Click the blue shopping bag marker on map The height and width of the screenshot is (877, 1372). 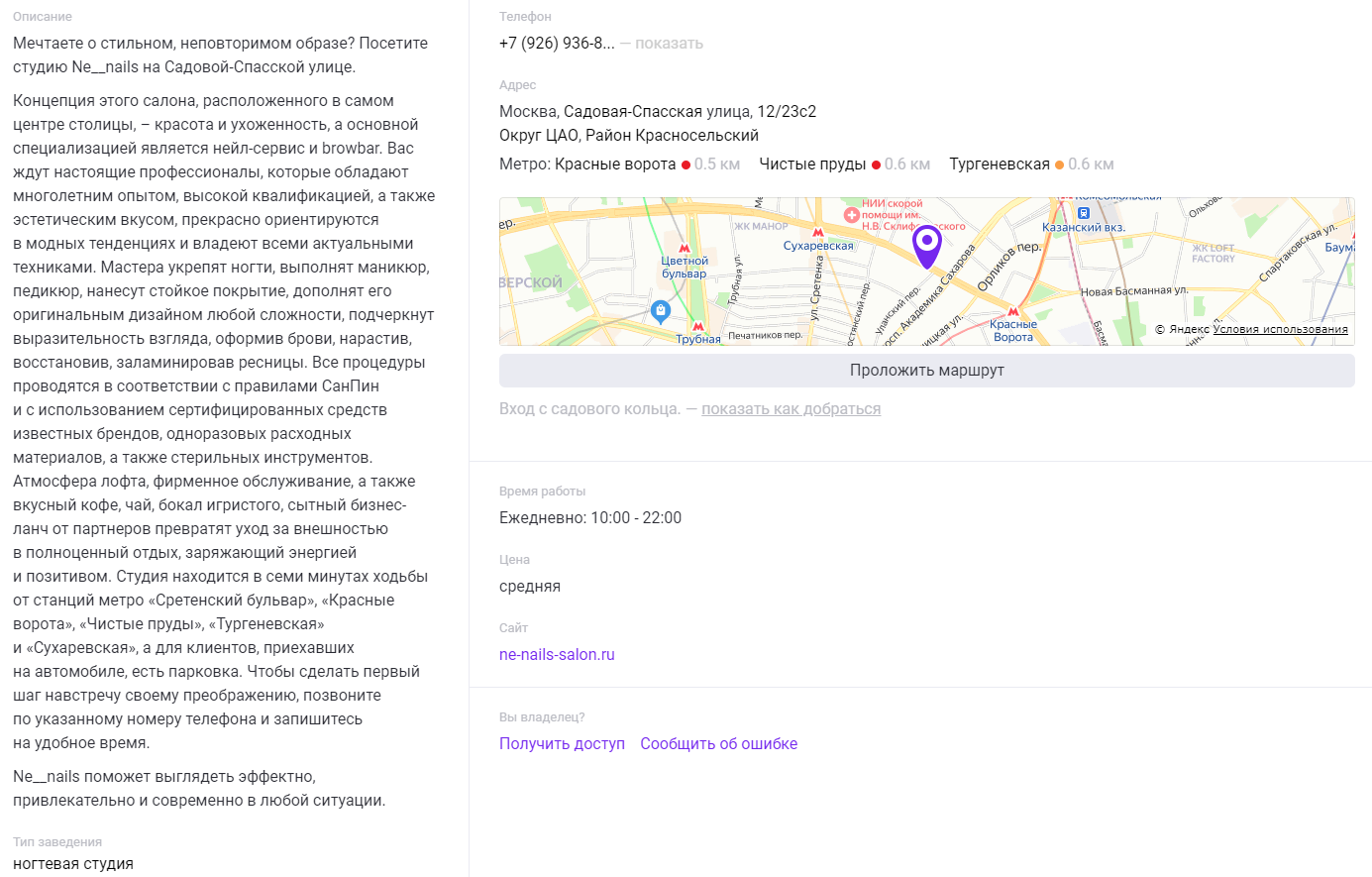point(661,312)
